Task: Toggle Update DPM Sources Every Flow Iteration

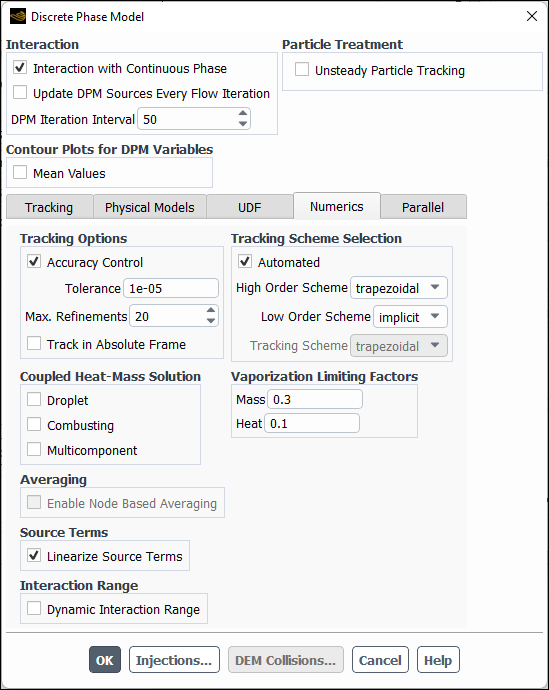Action: coord(20,92)
